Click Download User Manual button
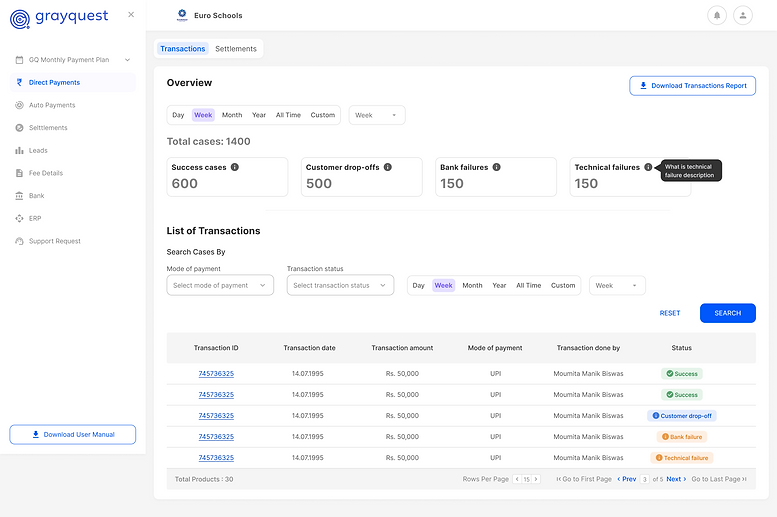 click(x=72, y=435)
